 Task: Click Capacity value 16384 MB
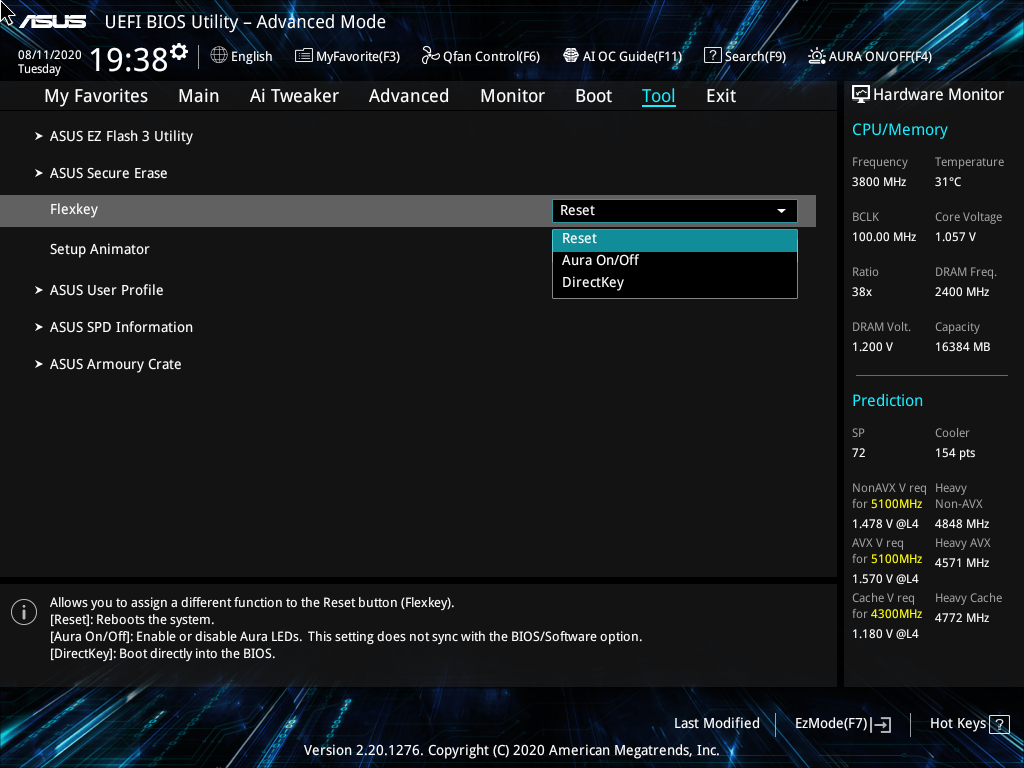[x=962, y=347]
